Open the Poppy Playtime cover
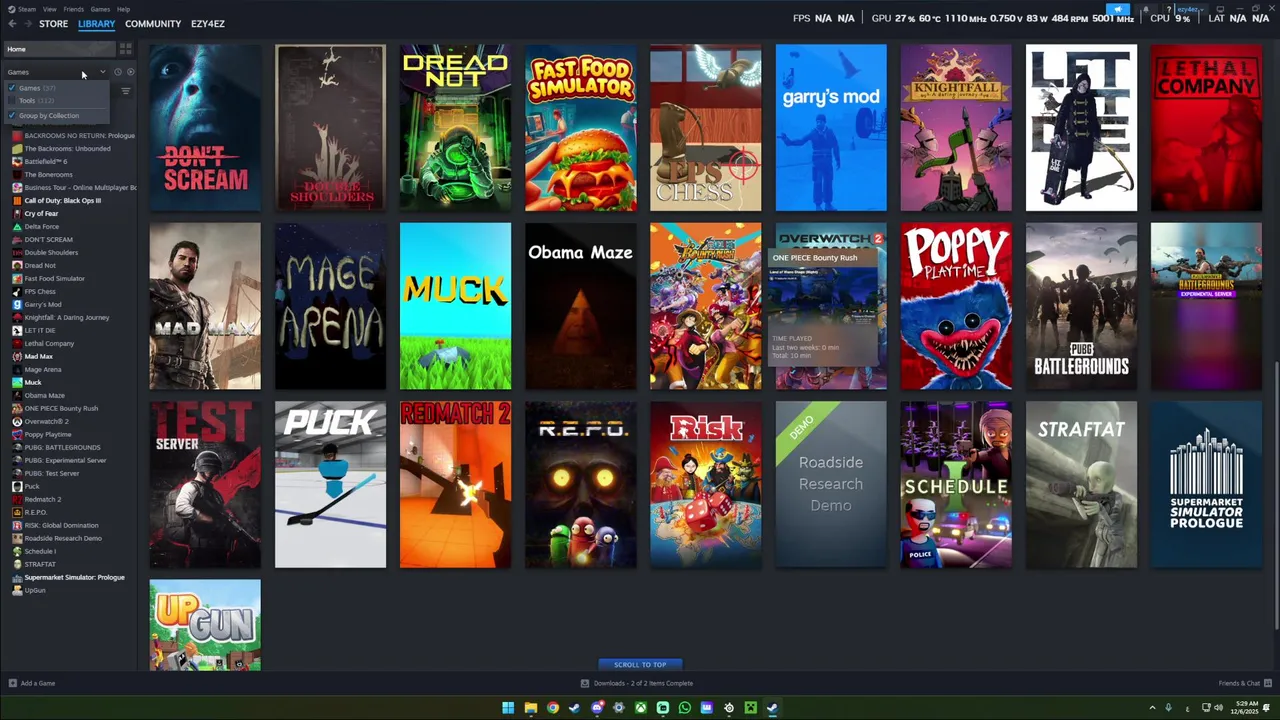This screenshot has height=720, width=1280. click(x=956, y=306)
